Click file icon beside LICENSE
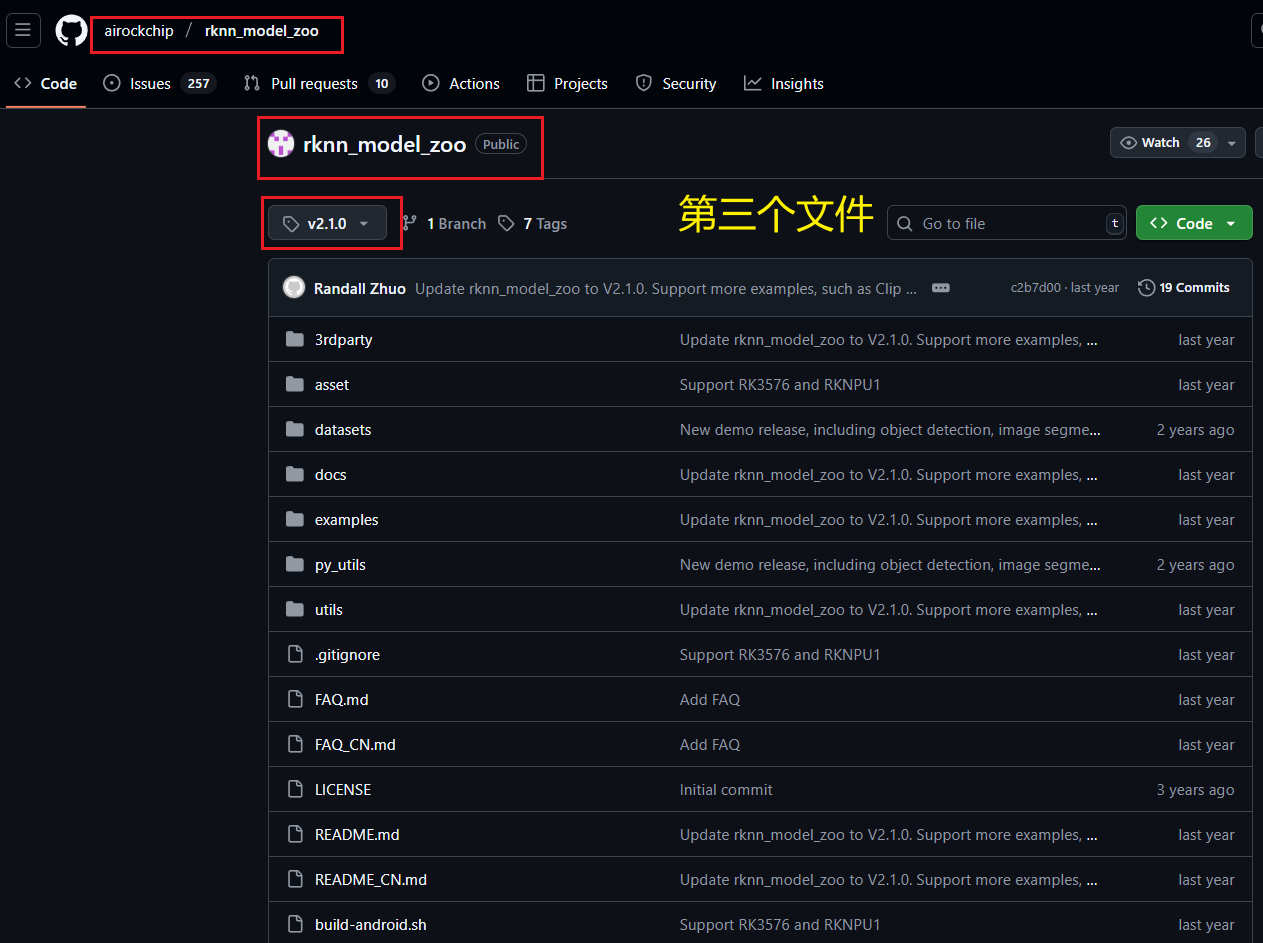This screenshot has height=943, width=1263. [294, 790]
